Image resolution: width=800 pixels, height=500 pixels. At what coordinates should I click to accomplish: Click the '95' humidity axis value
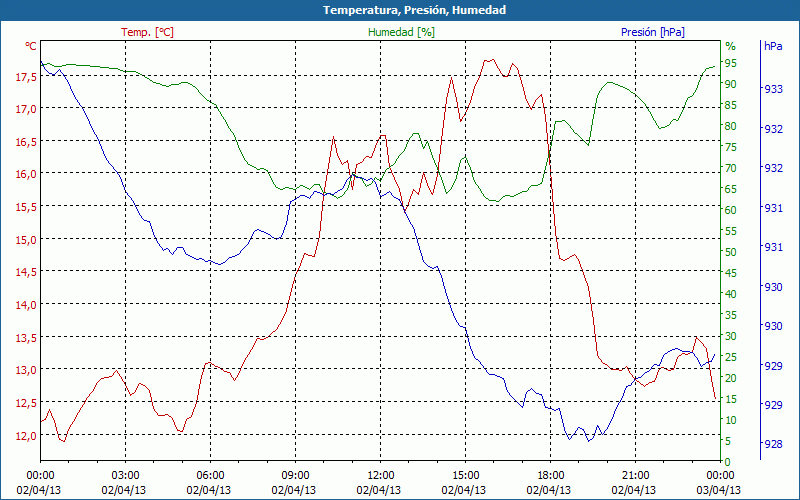[x=730, y=63]
